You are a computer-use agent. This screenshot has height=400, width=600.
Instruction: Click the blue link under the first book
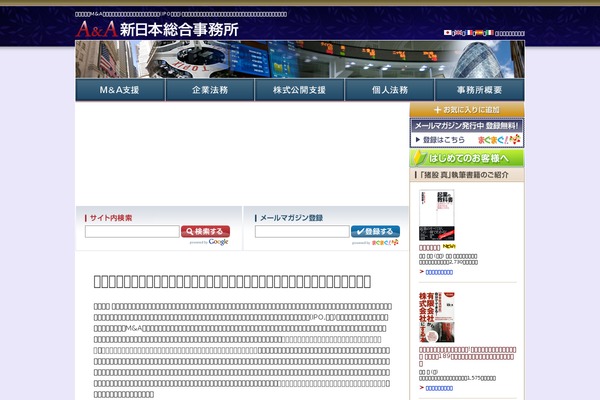(439, 272)
